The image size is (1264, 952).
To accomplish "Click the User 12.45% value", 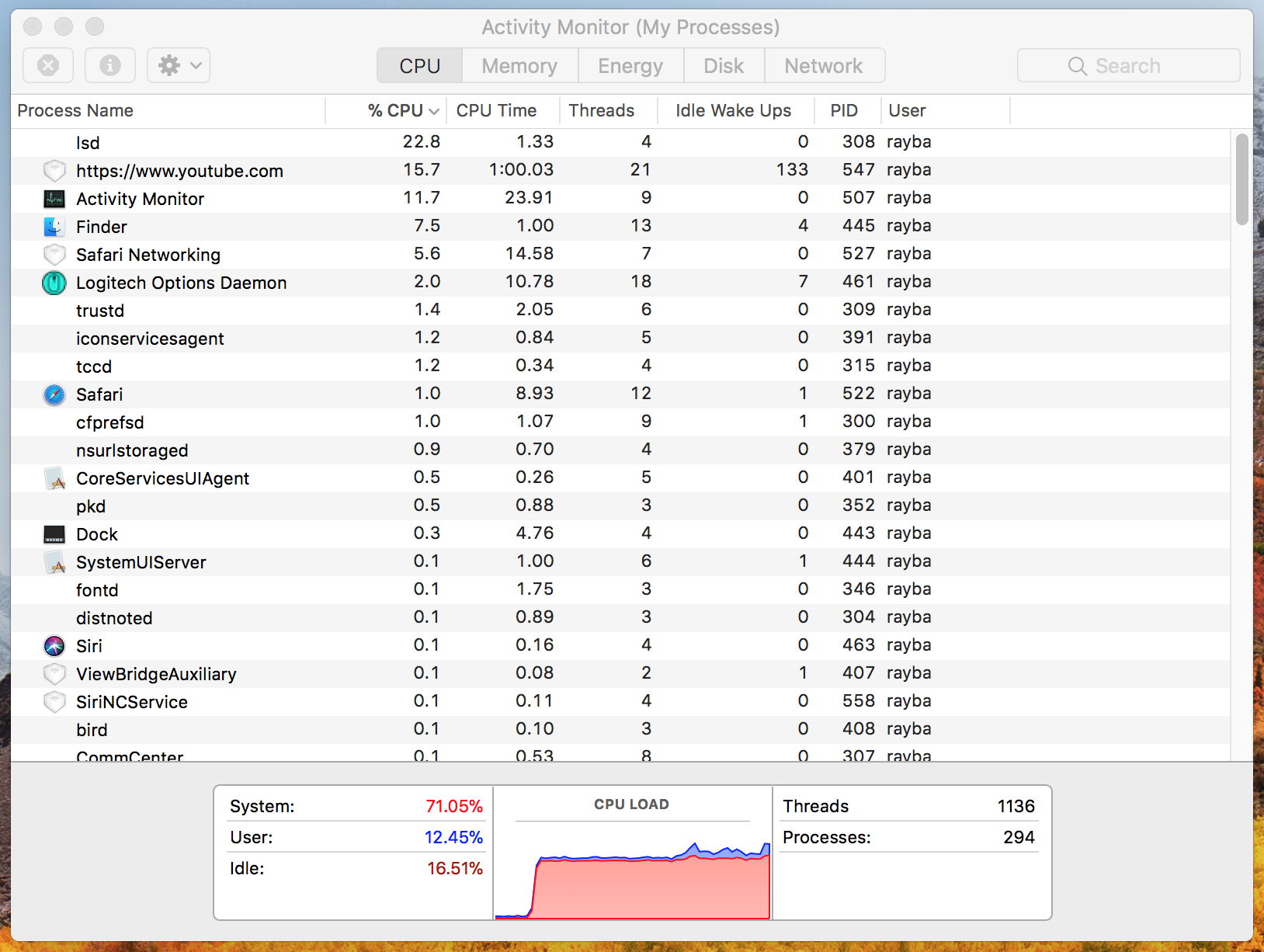I will pyautogui.click(x=453, y=837).
